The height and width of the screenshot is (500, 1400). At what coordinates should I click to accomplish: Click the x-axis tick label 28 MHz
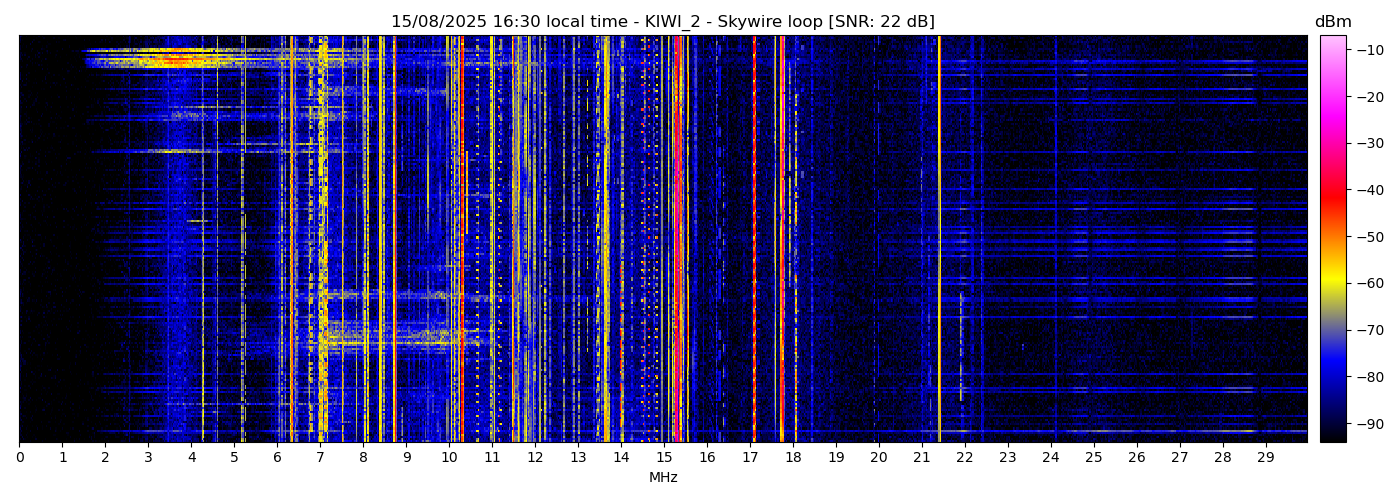click(x=1223, y=458)
